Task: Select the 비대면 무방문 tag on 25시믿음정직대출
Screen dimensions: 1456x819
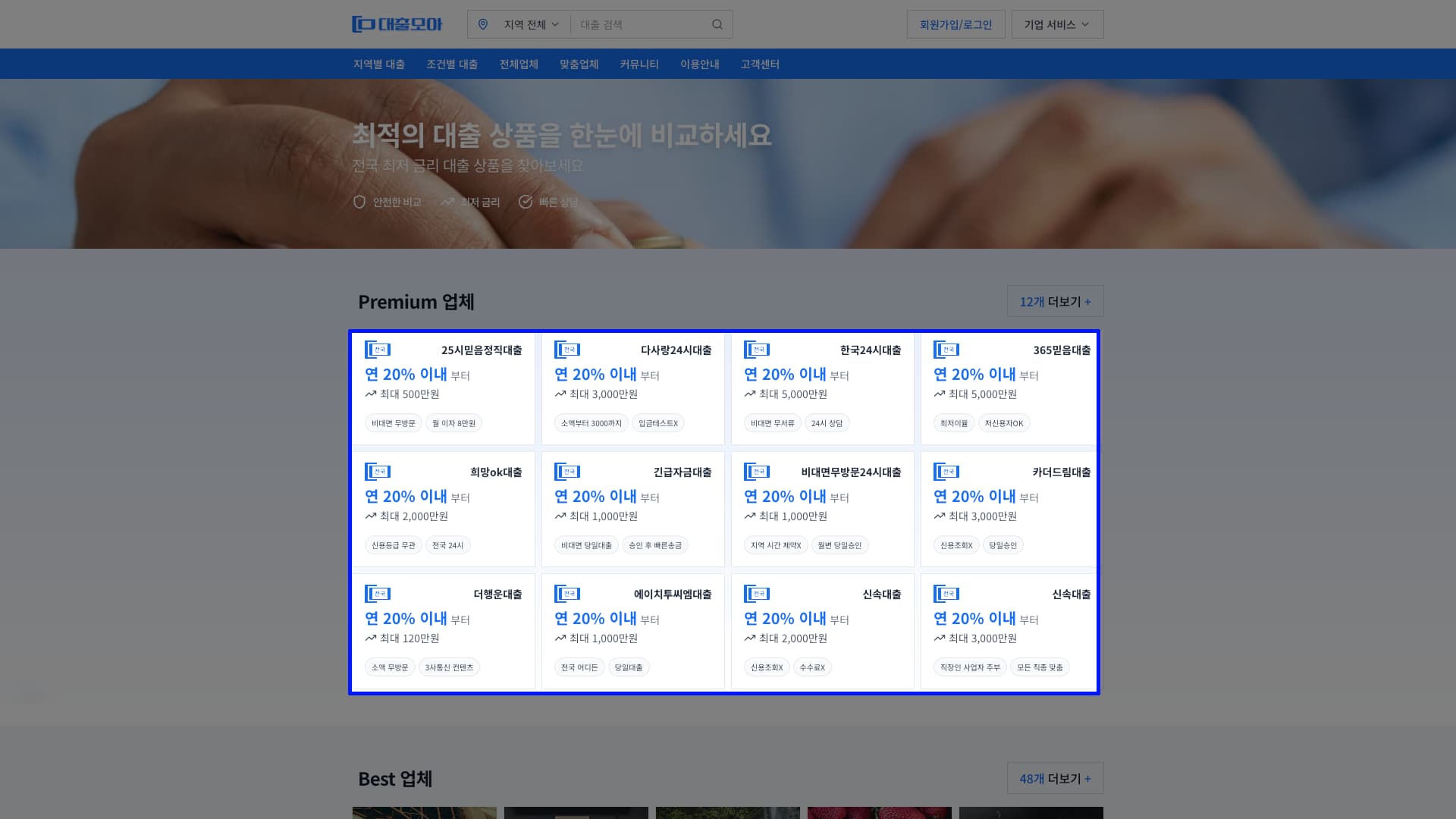Action: pos(392,422)
